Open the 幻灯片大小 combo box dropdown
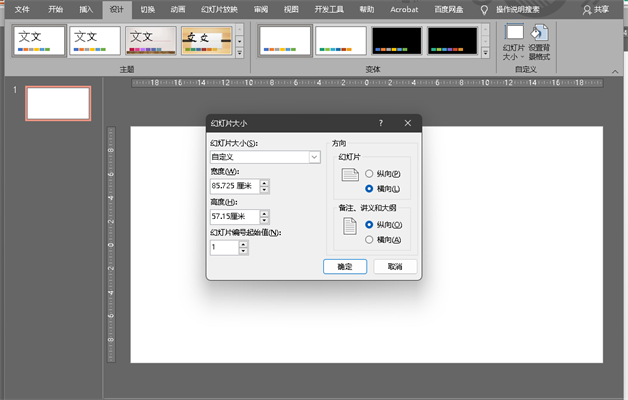Viewport: 628px width, 400px height. pyautogui.click(x=314, y=157)
